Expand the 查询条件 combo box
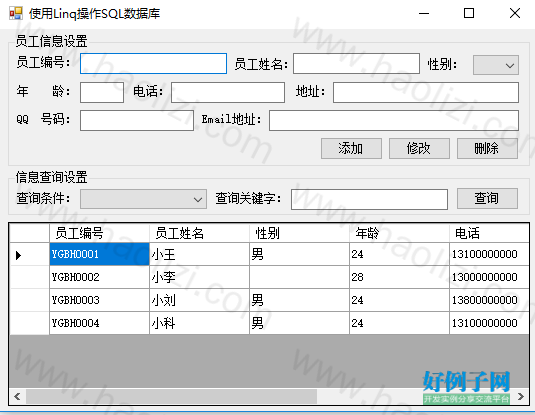Viewport: 535px width, 415px height. coord(143,199)
